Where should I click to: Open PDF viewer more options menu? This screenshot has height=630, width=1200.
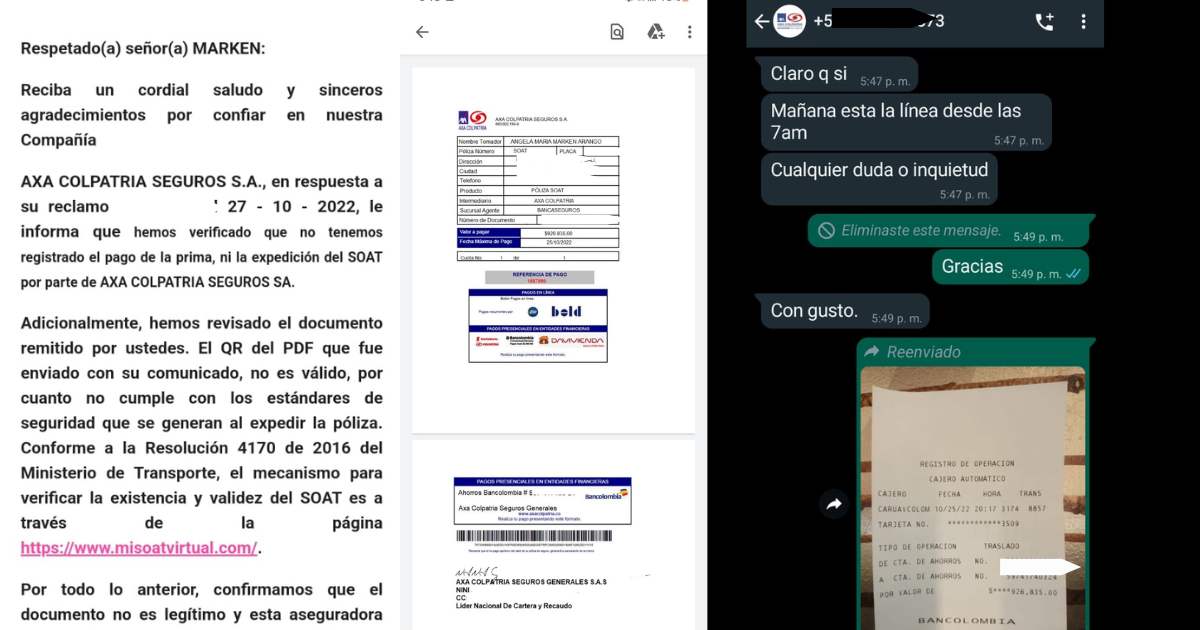point(689,32)
